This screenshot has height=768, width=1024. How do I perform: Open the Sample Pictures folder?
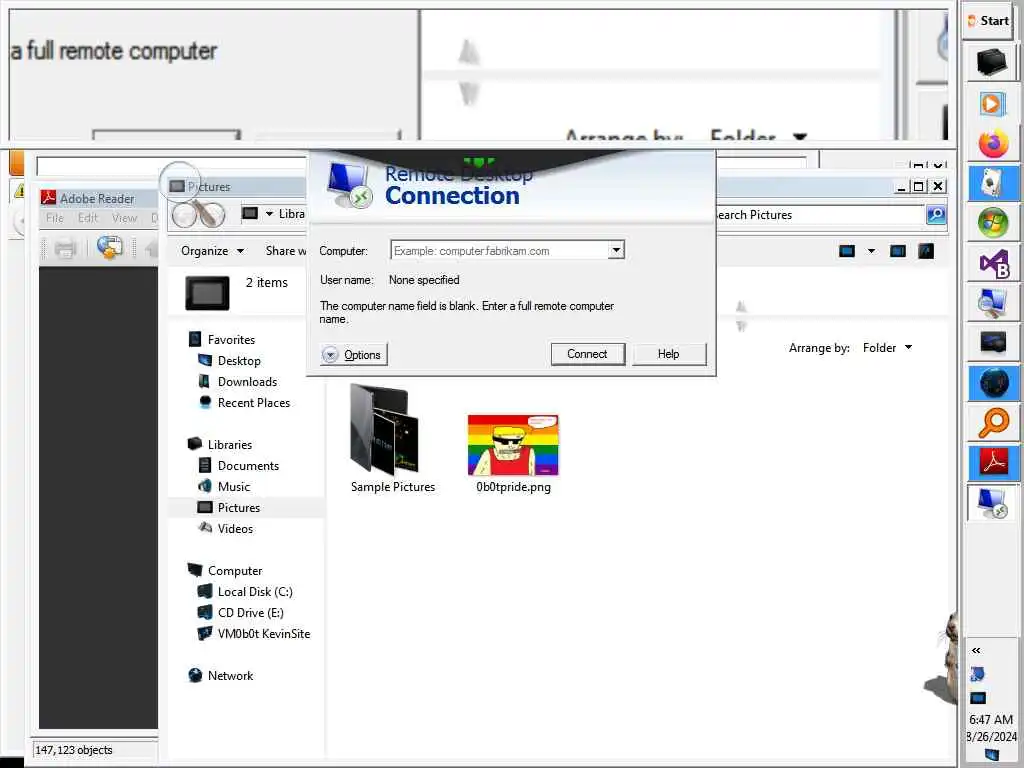click(x=392, y=438)
